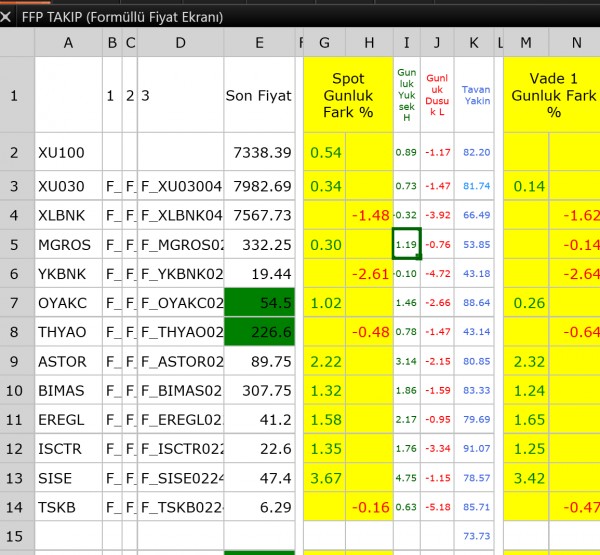Select the XU030 cell
This screenshot has width=600, height=555.
tap(68, 186)
